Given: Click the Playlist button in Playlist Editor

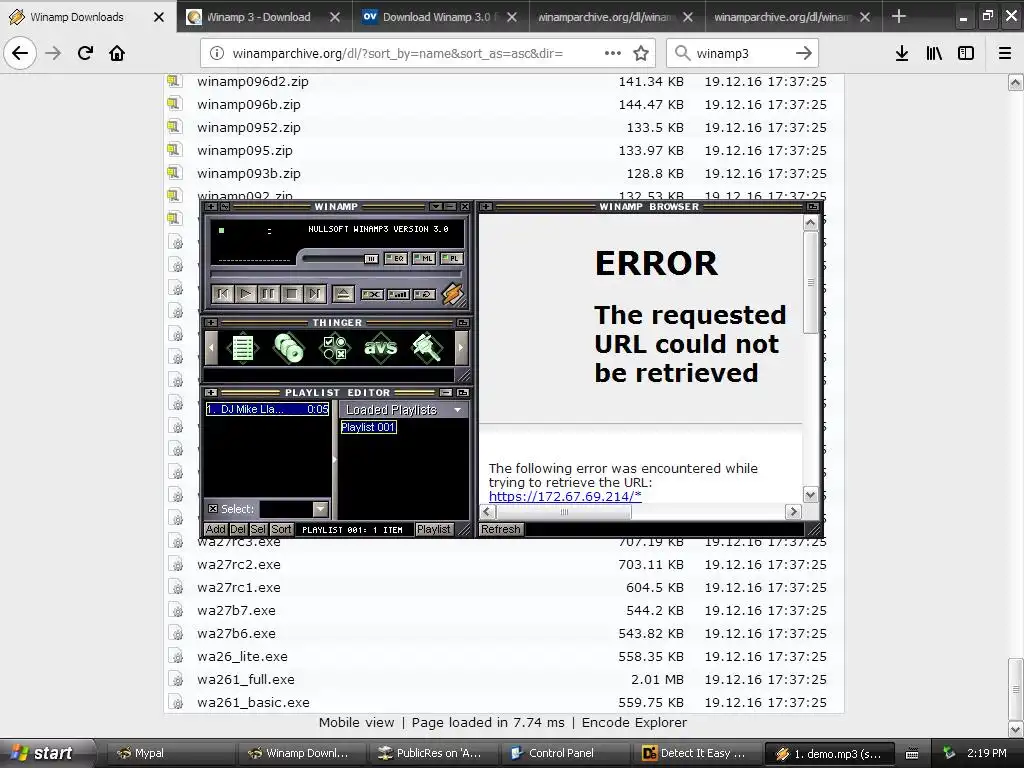Looking at the screenshot, I should pyautogui.click(x=434, y=530).
